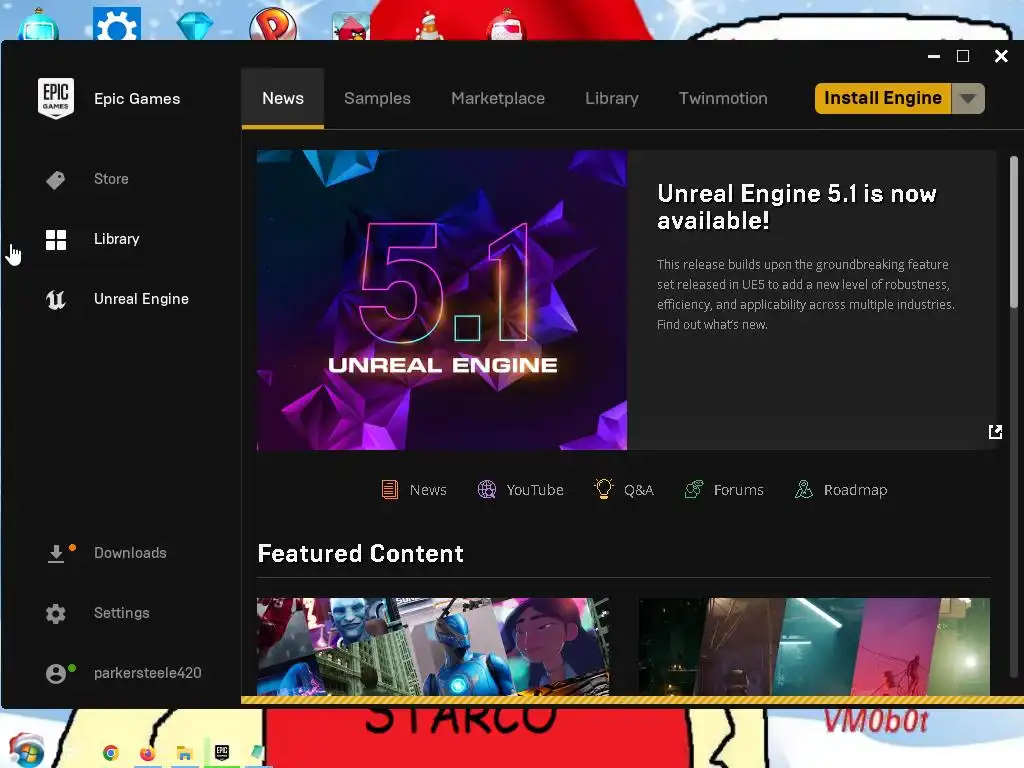Open the Forums link

coord(739,490)
